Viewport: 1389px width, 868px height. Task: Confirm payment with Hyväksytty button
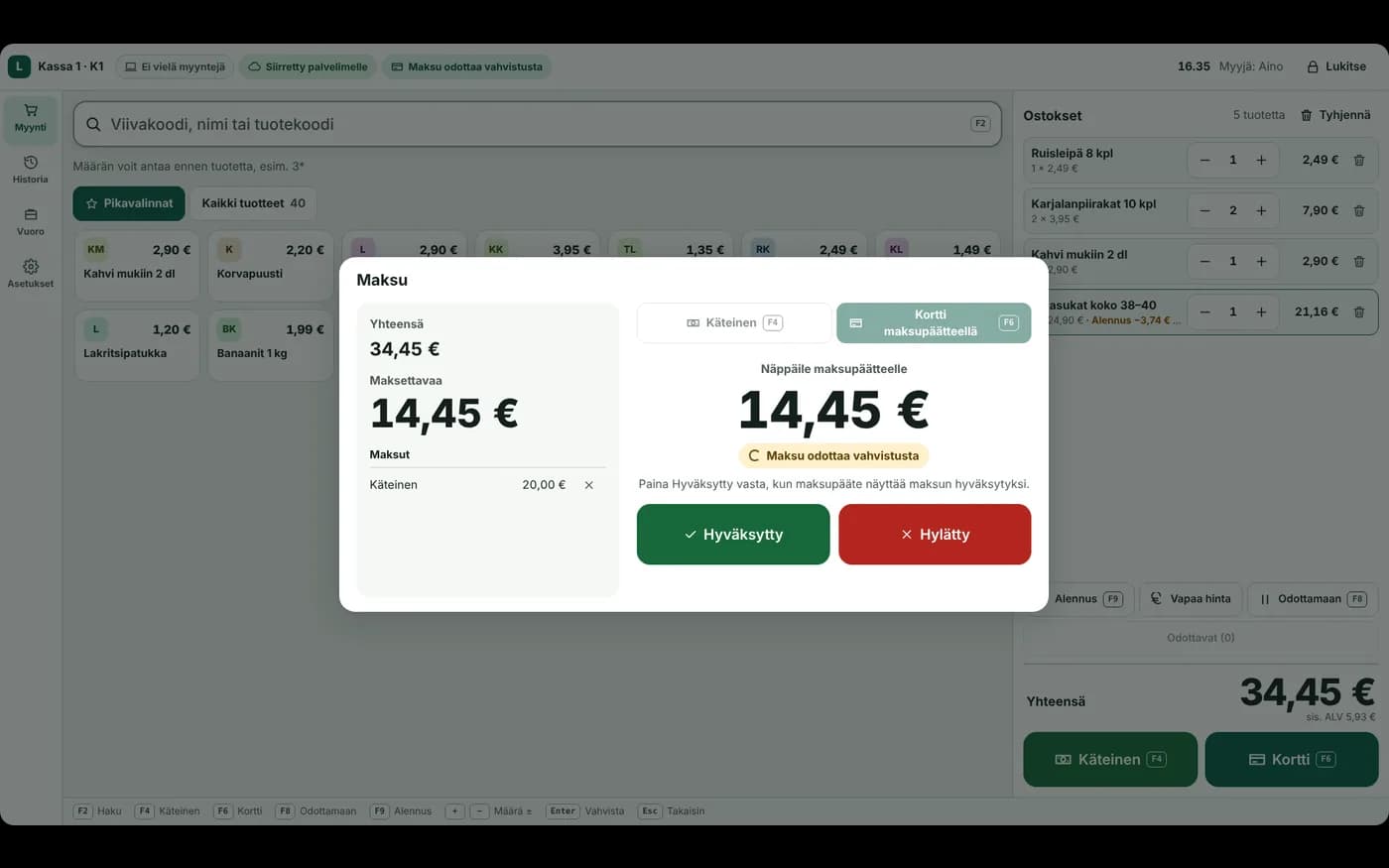[733, 534]
